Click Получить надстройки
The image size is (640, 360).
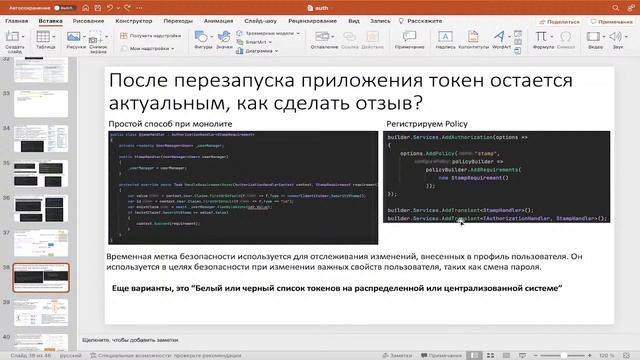click(x=151, y=36)
